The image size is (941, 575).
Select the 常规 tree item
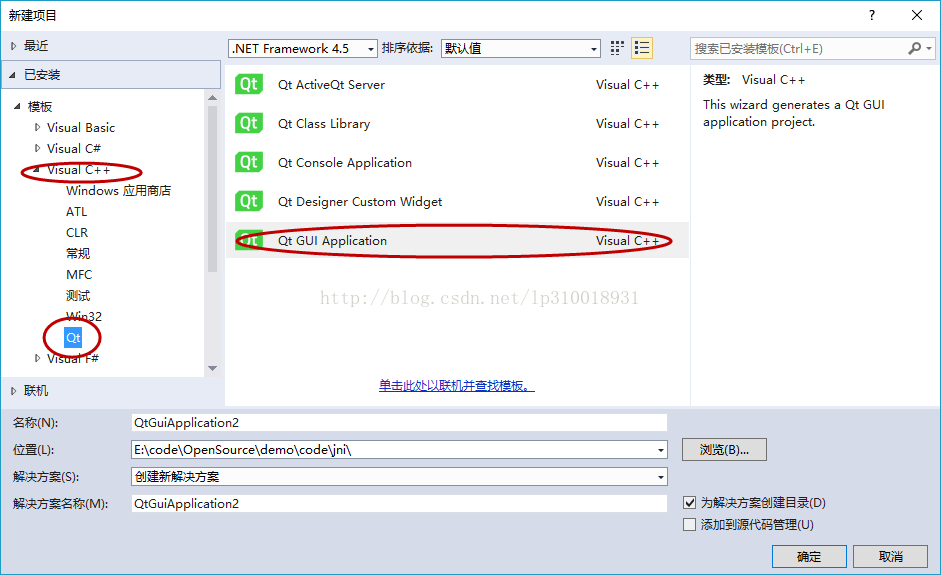(x=78, y=254)
